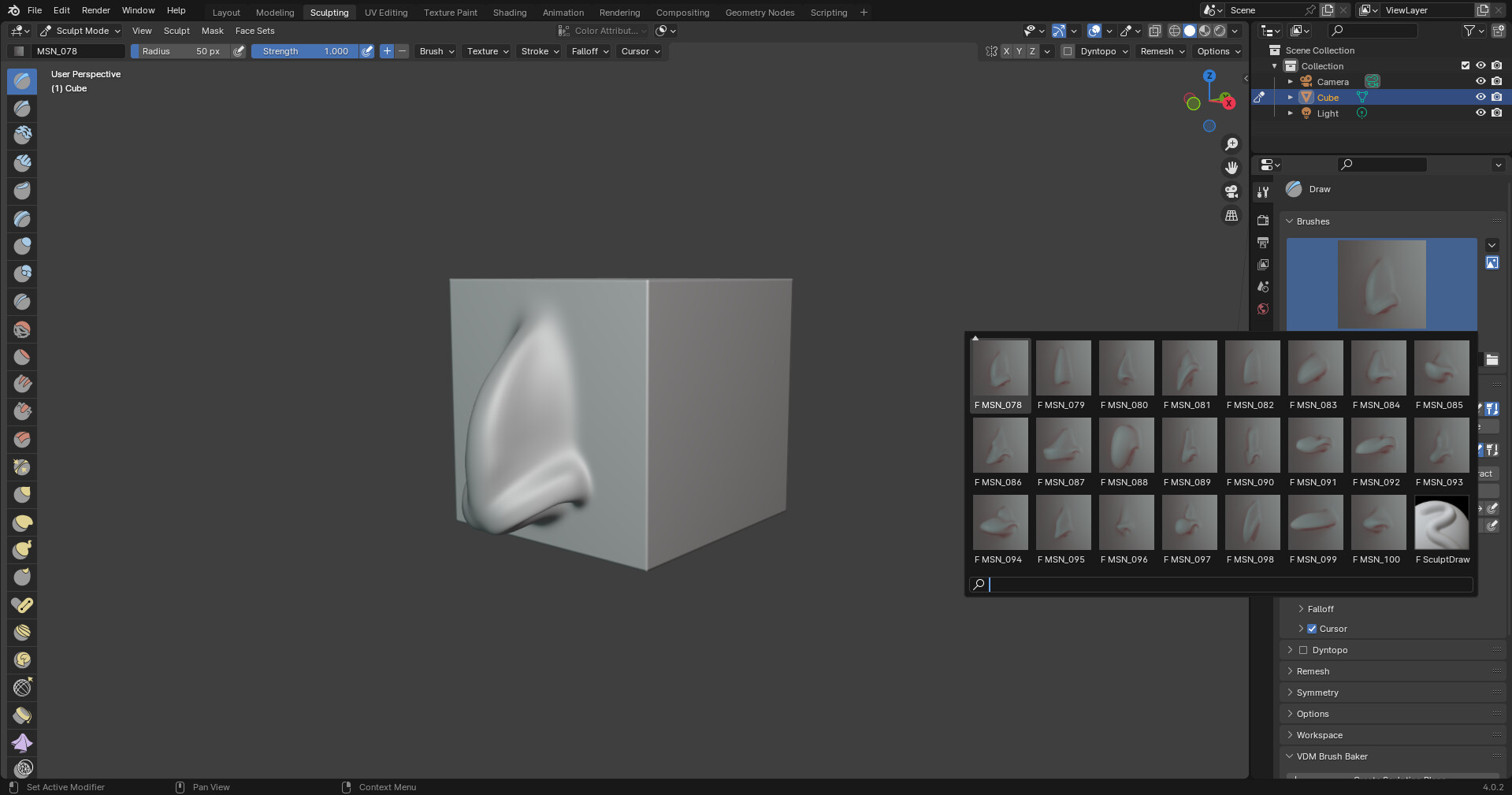This screenshot has height=795, width=1512.
Task: Adjust the Strength slider value
Action: tap(307, 51)
